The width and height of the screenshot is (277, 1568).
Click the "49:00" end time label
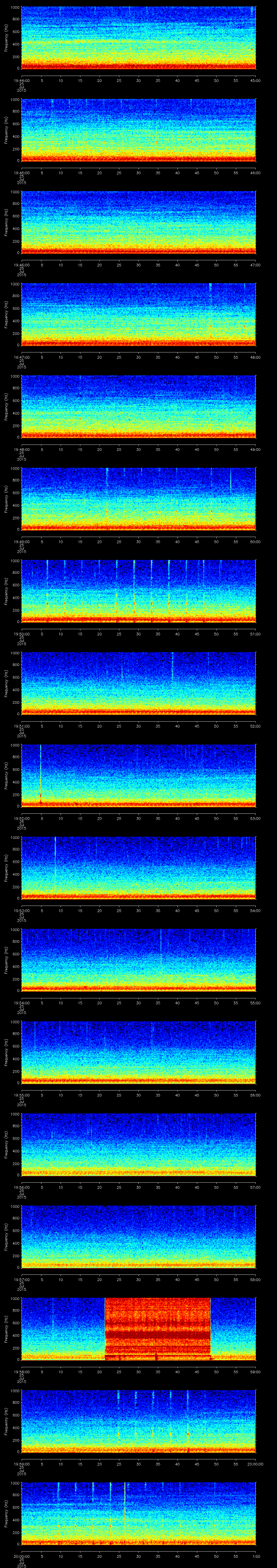(x=256, y=449)
